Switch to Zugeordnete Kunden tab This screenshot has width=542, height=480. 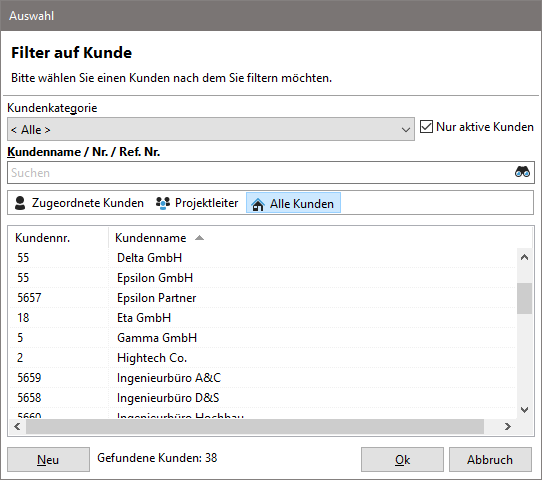79,203
